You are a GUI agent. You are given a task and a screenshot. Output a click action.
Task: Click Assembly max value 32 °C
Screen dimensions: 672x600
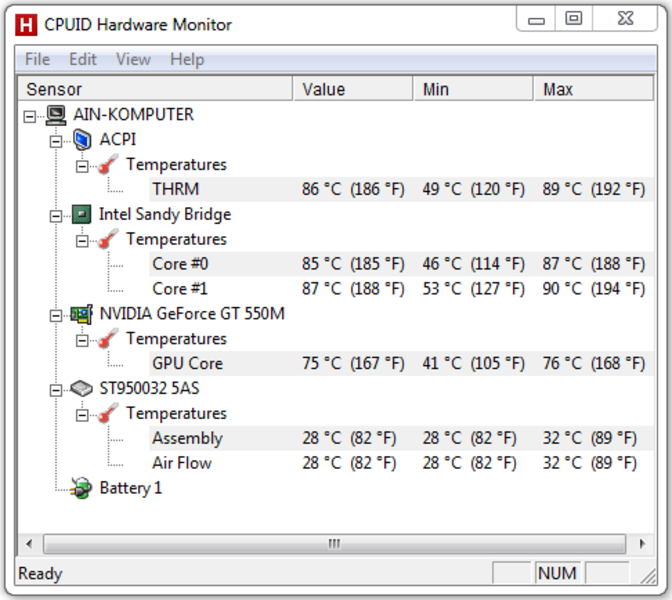point(562,438)
